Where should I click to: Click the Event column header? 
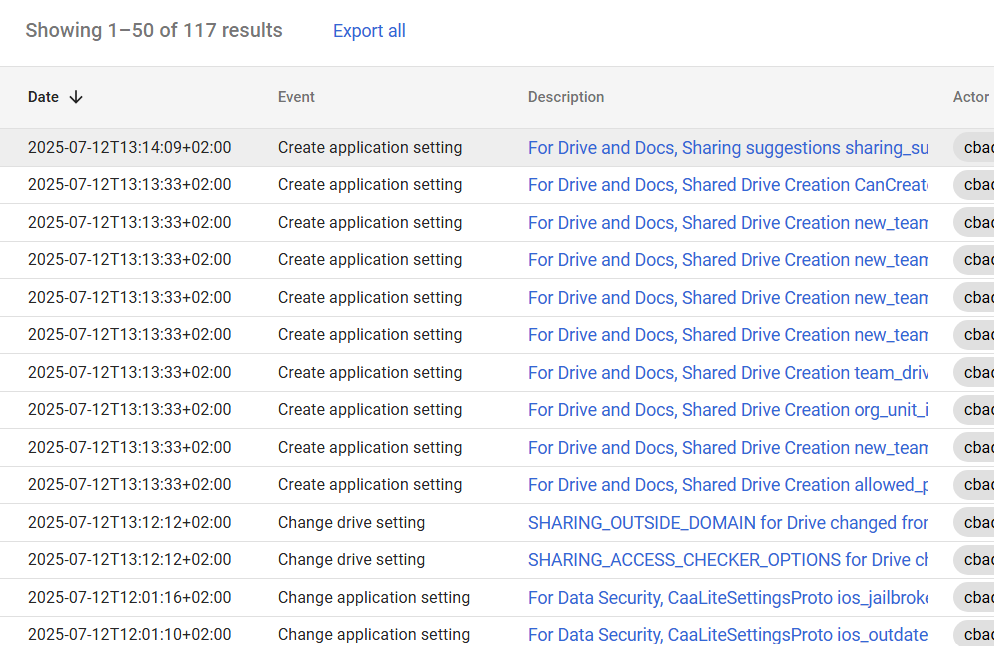295,96
